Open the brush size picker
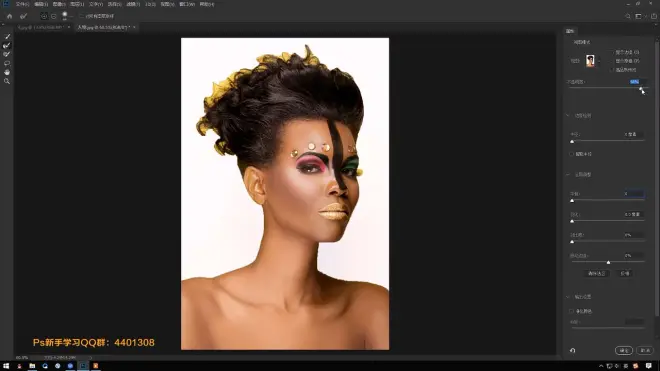This screenshot has width=660, height=371. tap(65, 16)
